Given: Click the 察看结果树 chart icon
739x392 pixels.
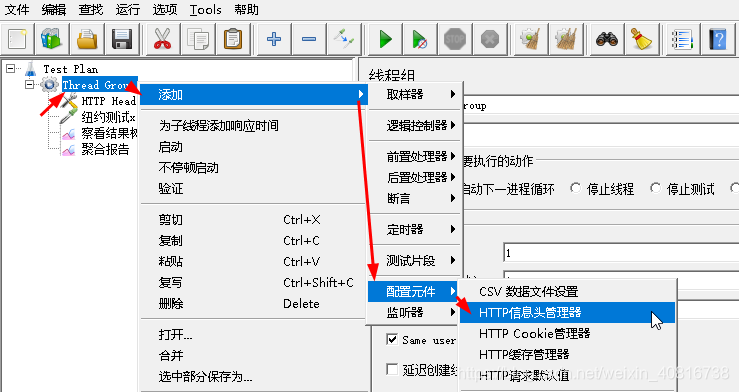Looking at the screenshot, I should (x=68, y=134).
